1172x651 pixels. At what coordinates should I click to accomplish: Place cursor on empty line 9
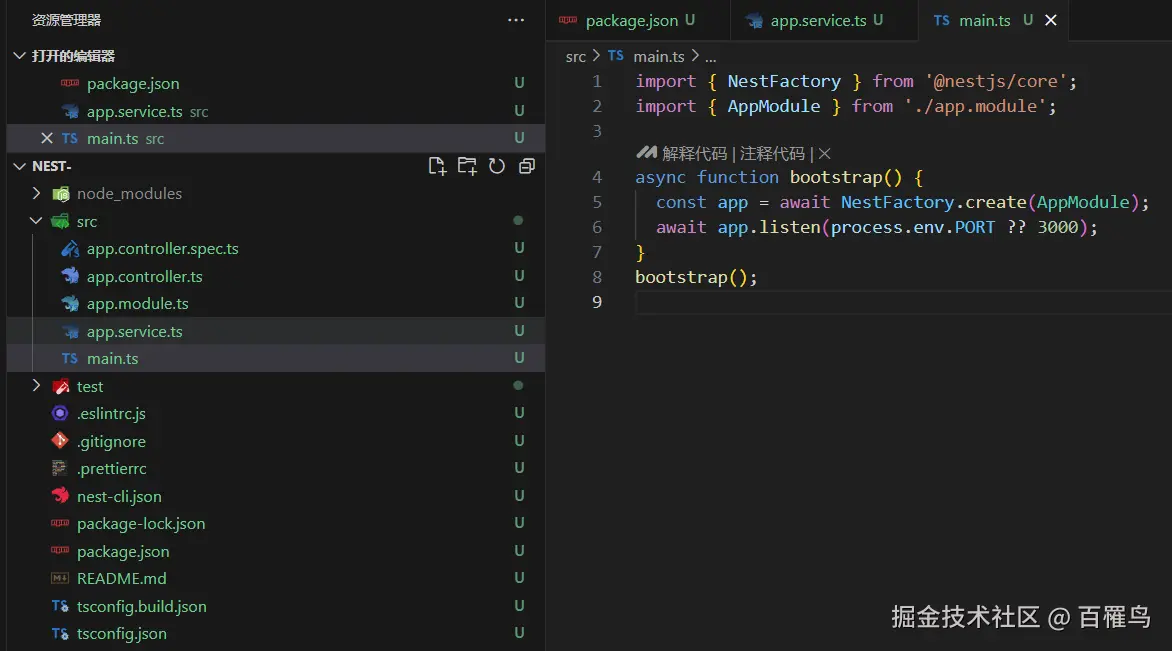(903, 302)
